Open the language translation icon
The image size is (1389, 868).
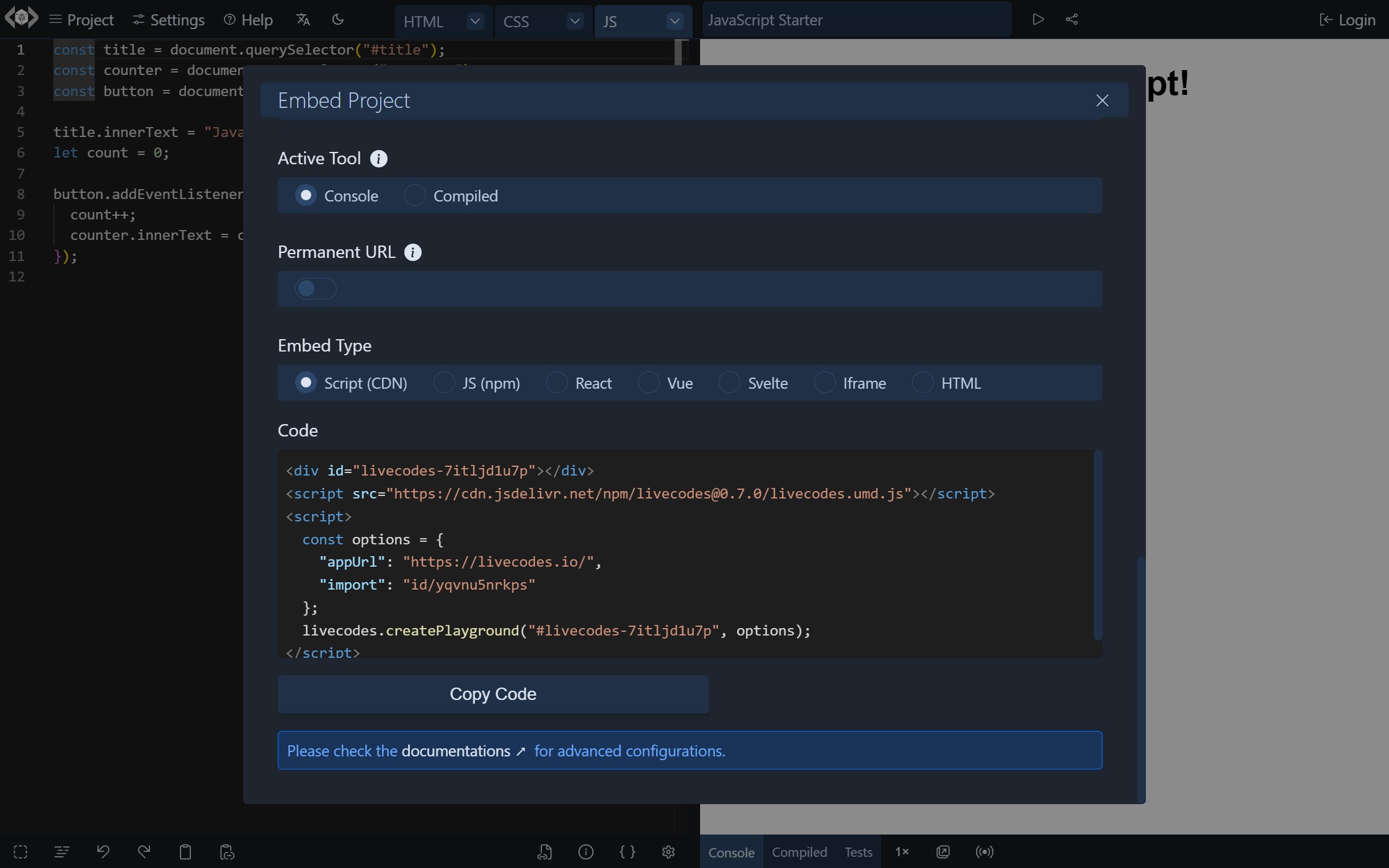[303, 19]
